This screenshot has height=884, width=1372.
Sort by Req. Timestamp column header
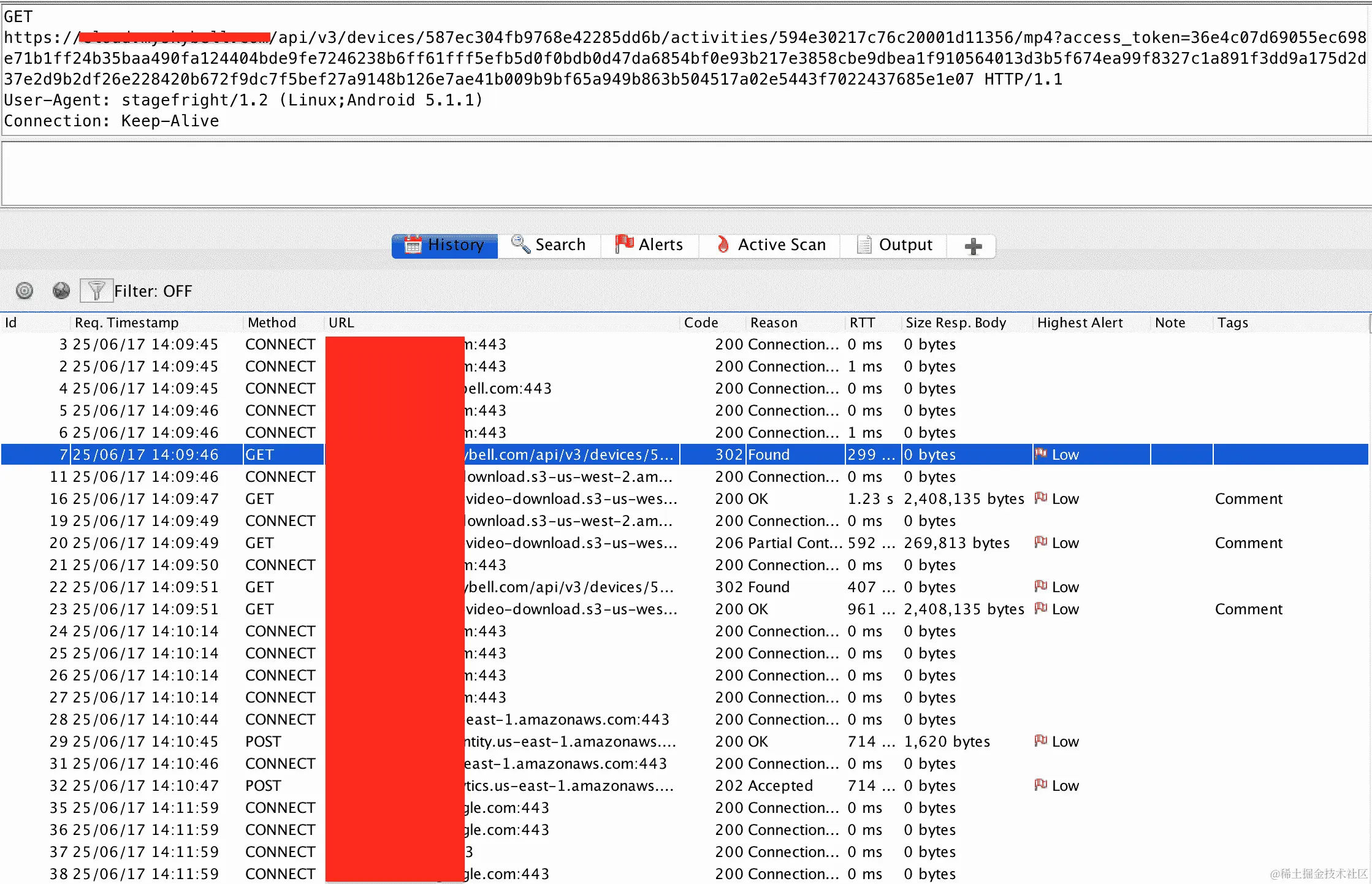[126, 322]
